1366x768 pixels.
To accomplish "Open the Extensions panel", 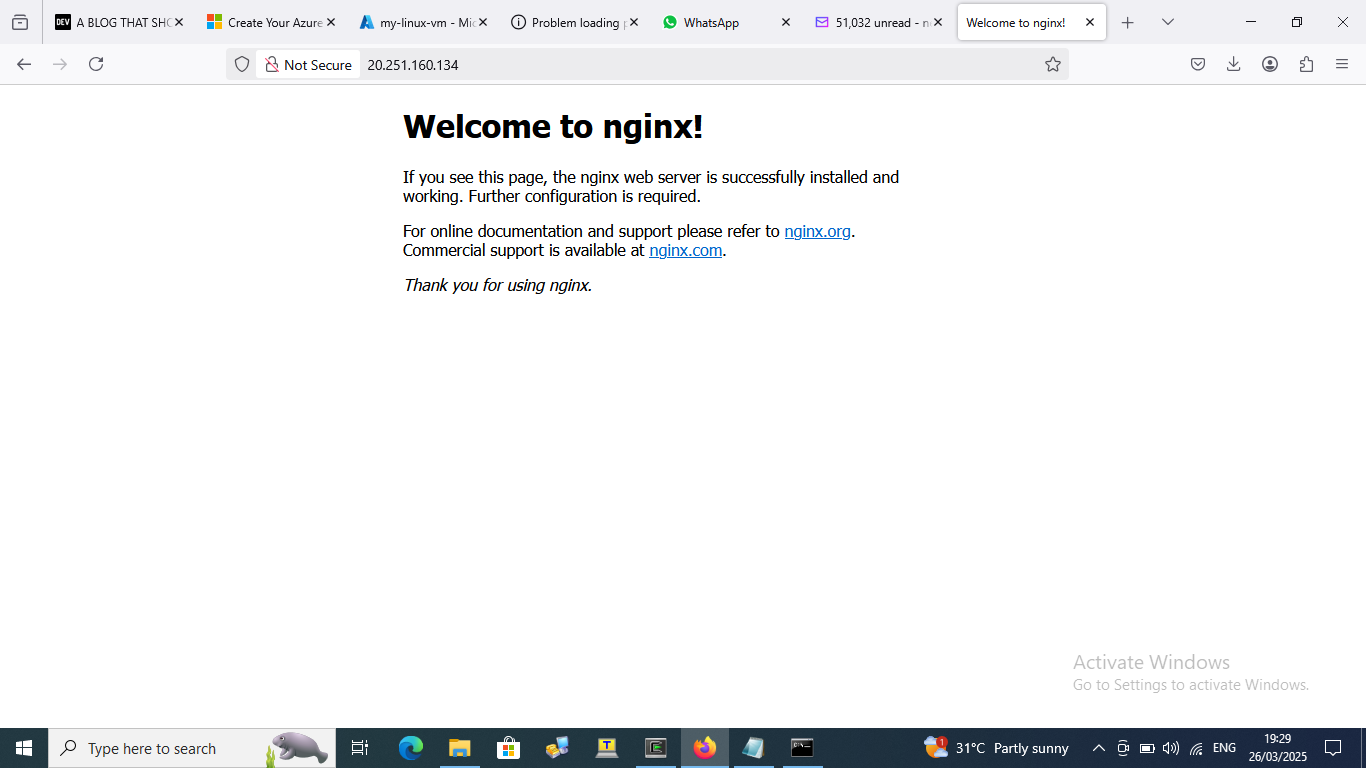I will pyautogui.click(x=1306, y=64).
